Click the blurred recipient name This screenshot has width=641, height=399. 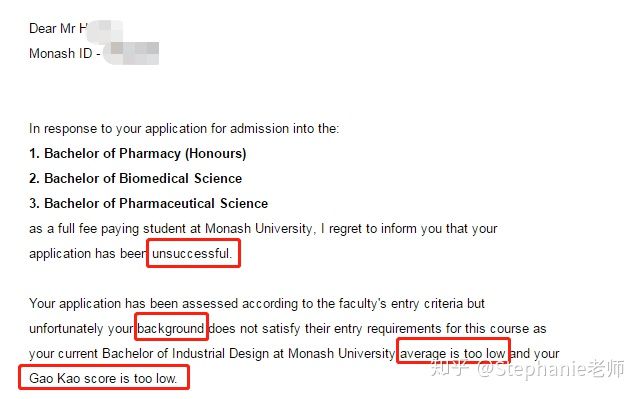click(x=104, y=31)
